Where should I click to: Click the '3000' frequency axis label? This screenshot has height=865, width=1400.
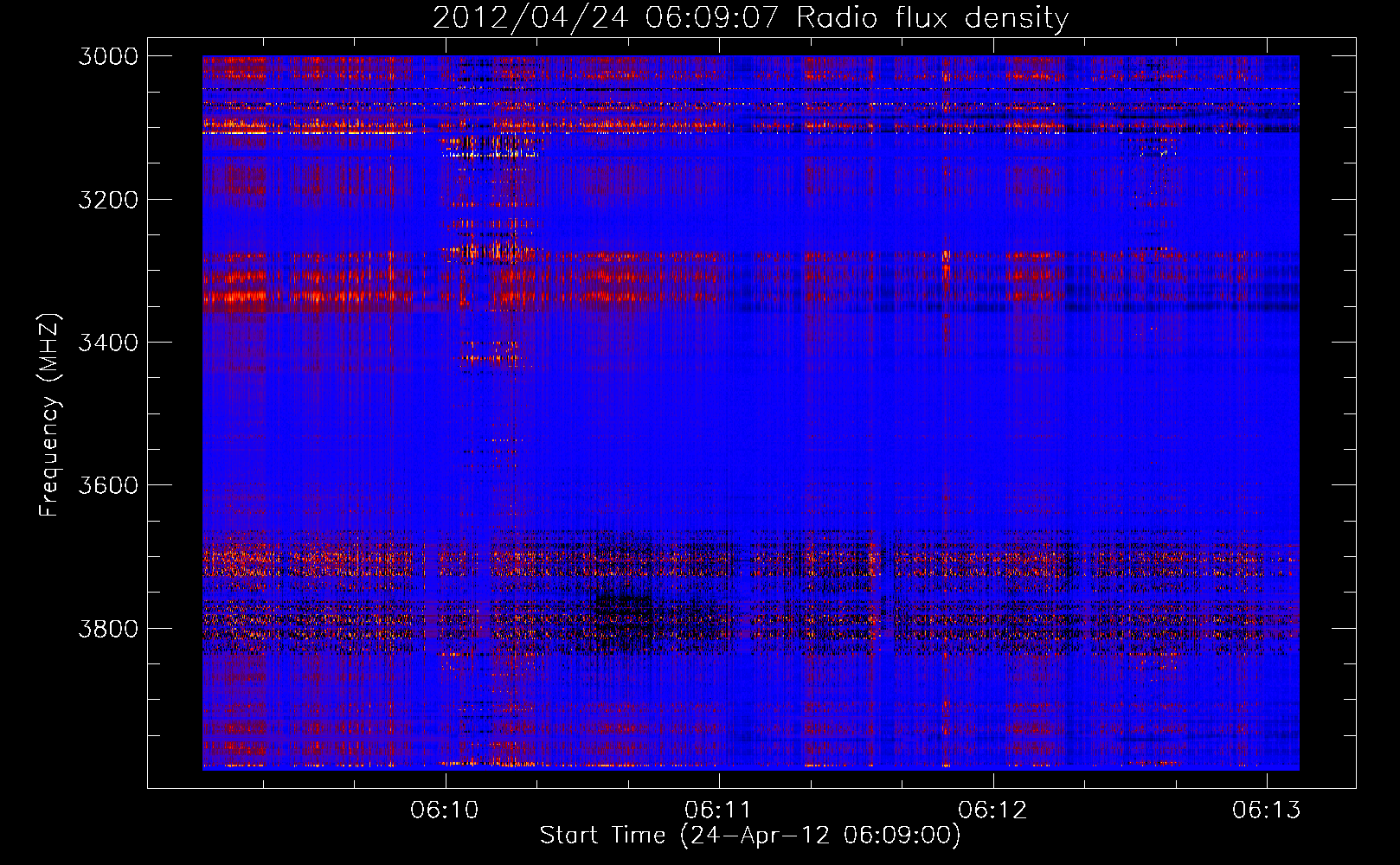click(x=108, y=56)
